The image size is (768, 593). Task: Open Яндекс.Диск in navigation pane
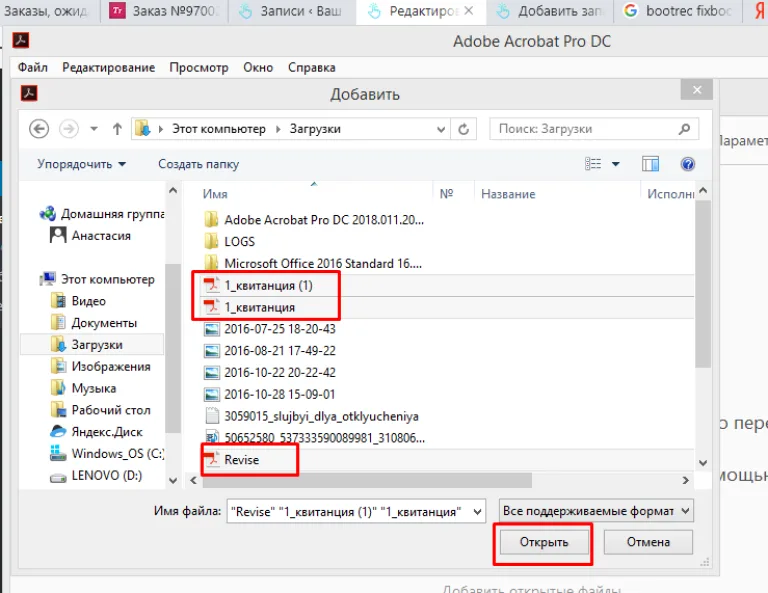click(x=96, y=431)
